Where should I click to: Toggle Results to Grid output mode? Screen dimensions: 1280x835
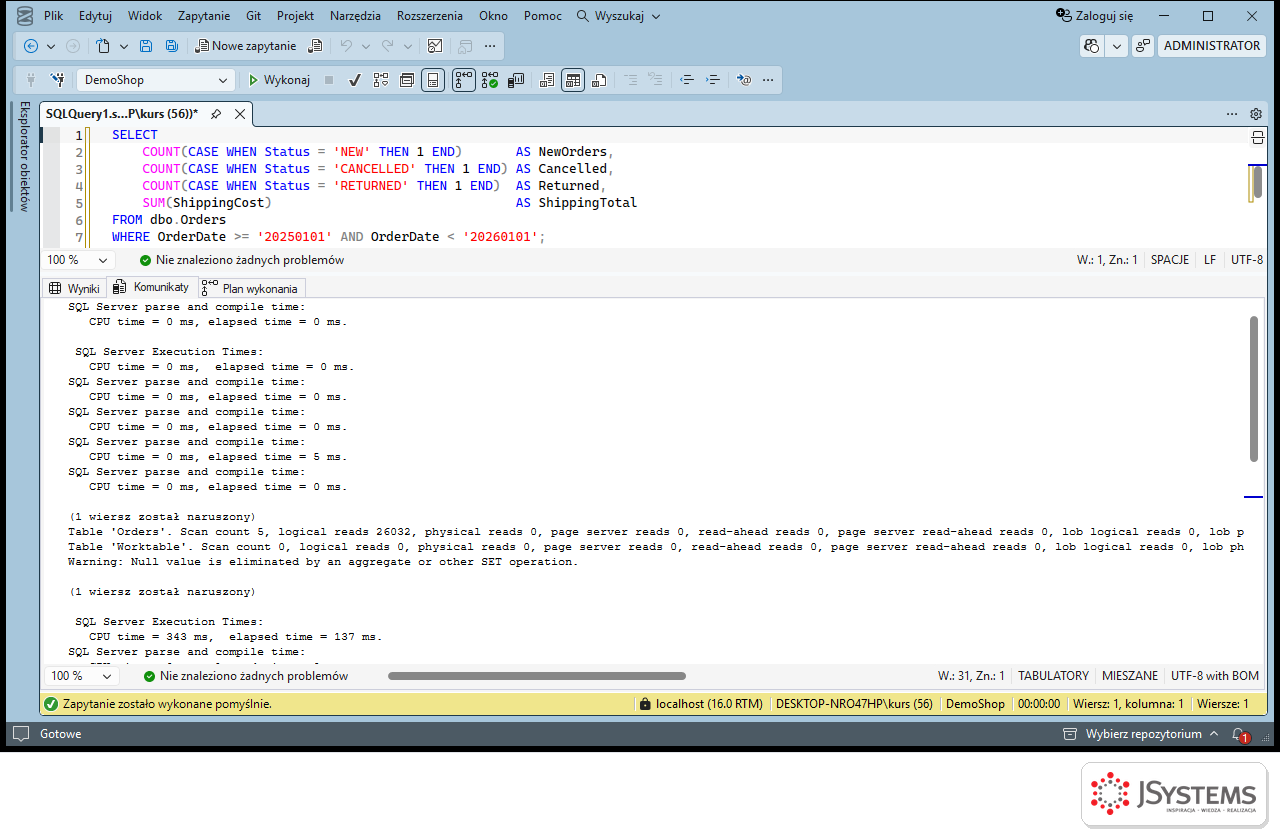[x=572, y=80]
